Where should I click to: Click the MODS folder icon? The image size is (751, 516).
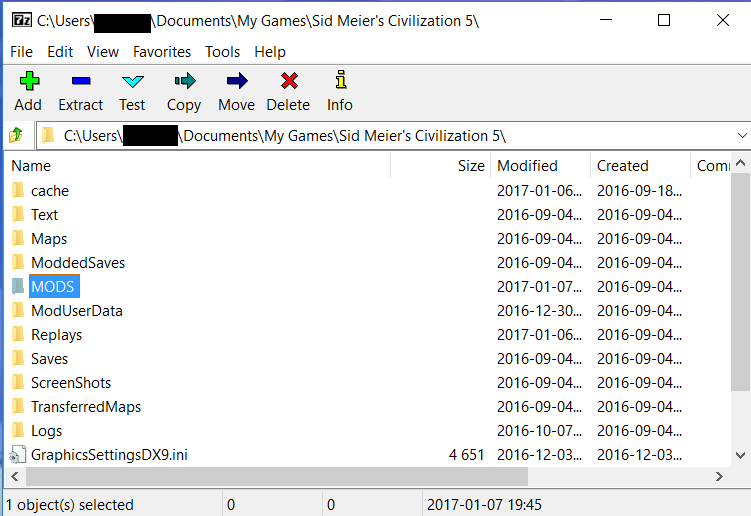(18, 286)
